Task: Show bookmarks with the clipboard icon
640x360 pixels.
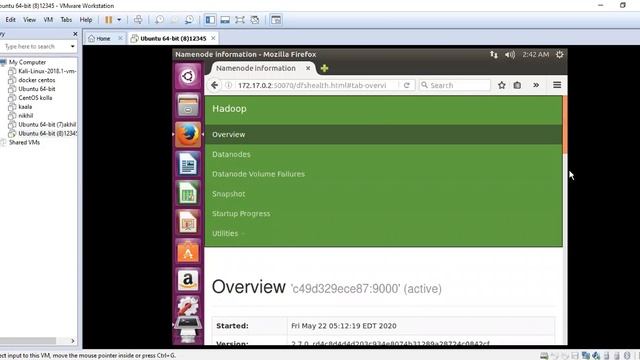Action: click(x=517, y=85)
